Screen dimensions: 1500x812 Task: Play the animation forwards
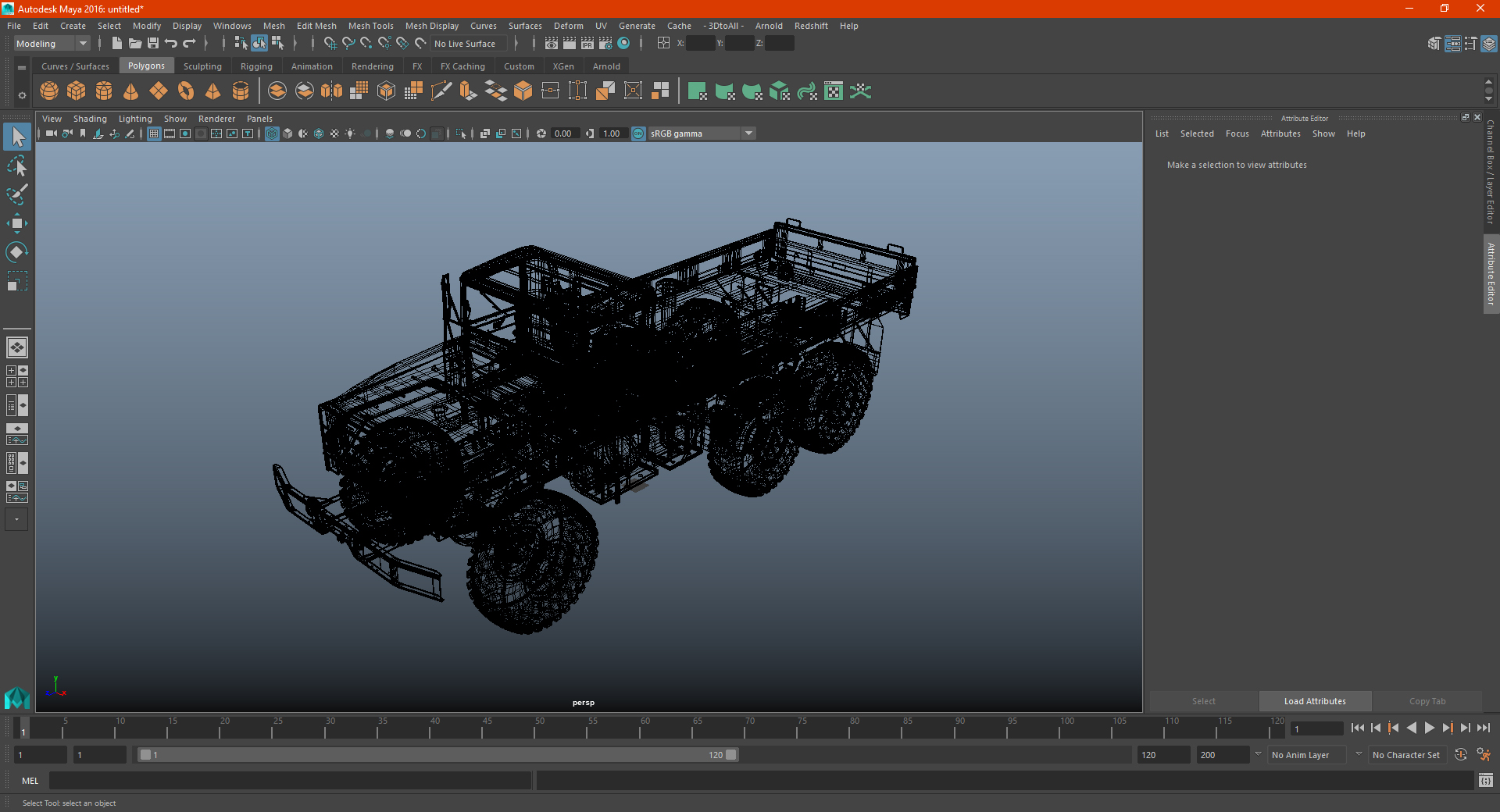point(1429,728)
